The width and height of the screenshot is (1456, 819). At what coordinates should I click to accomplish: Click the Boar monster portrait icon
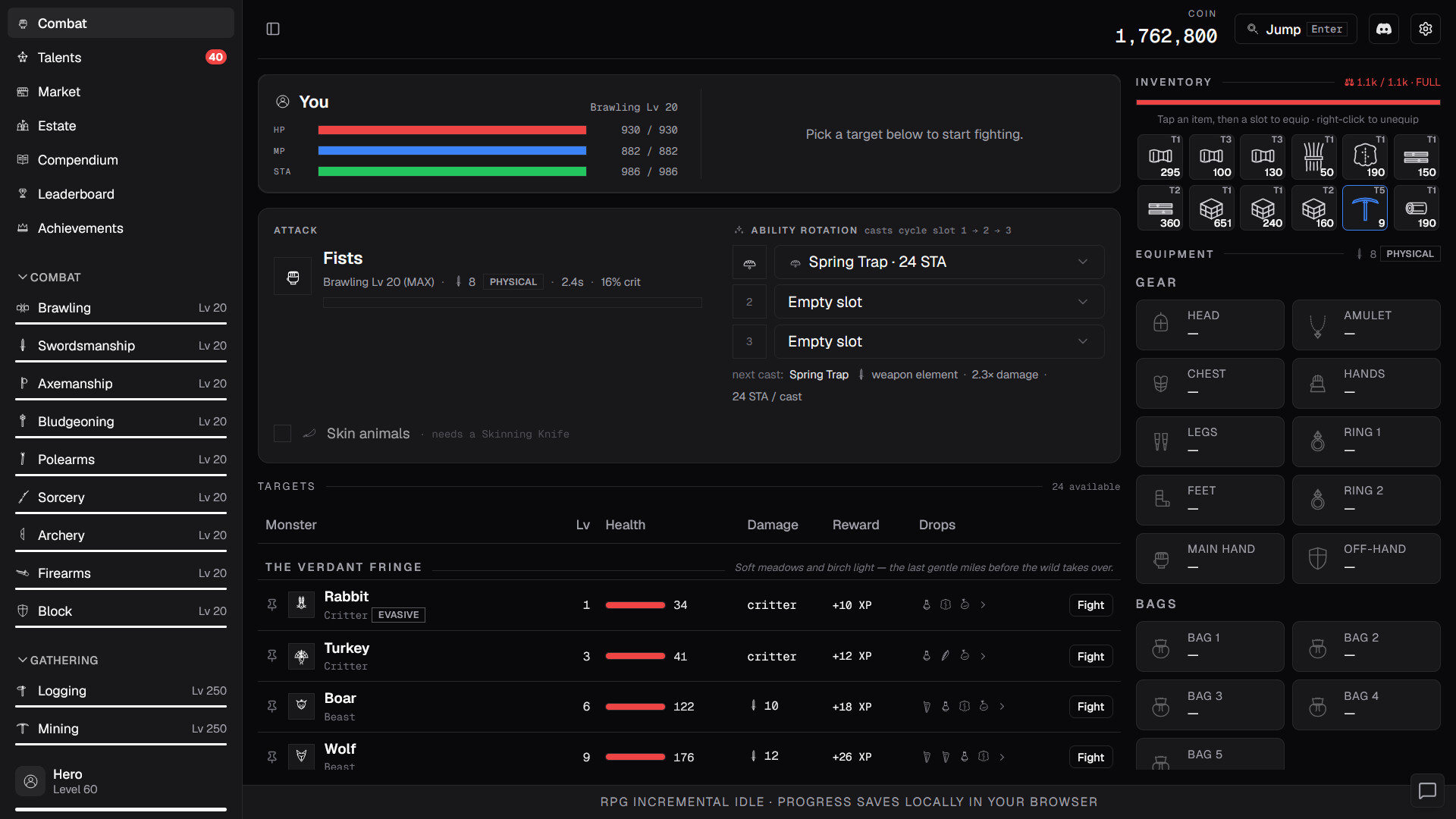click(301, 706)
